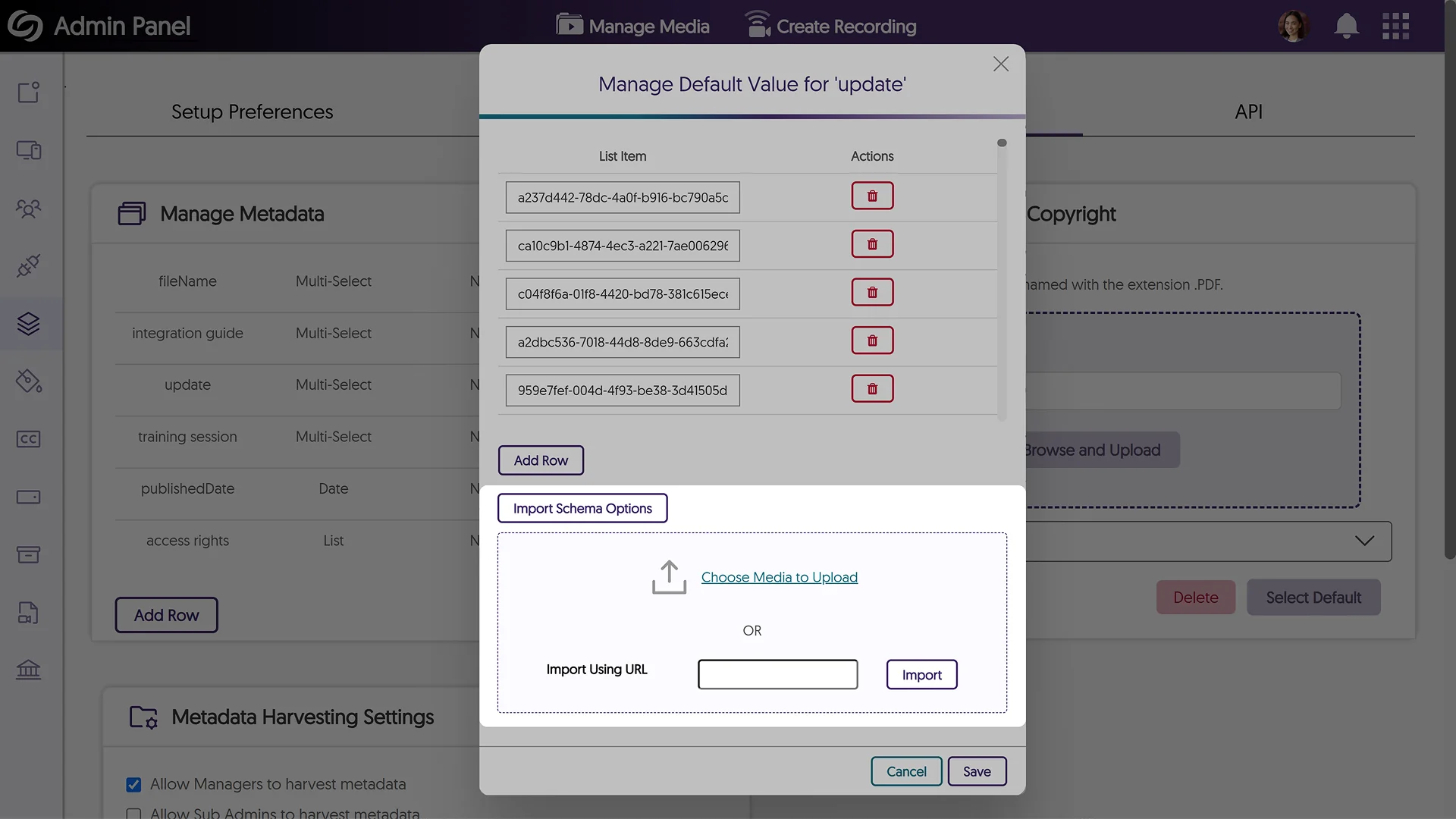Open notifications bell icon

point(1346,26)
